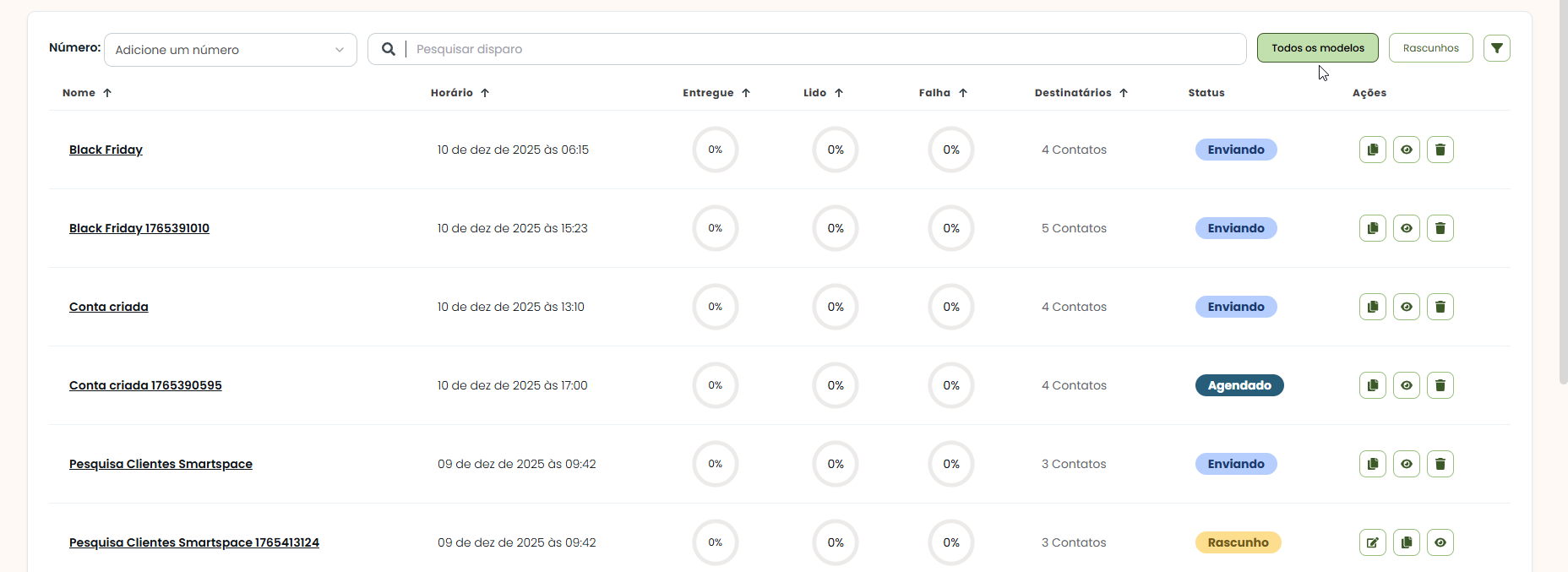This screenshot has width=1568, height=572.
Task: Edit the Pesquisa Clientes Smartspace 1765413124 draft
Action: [1372, 542]
